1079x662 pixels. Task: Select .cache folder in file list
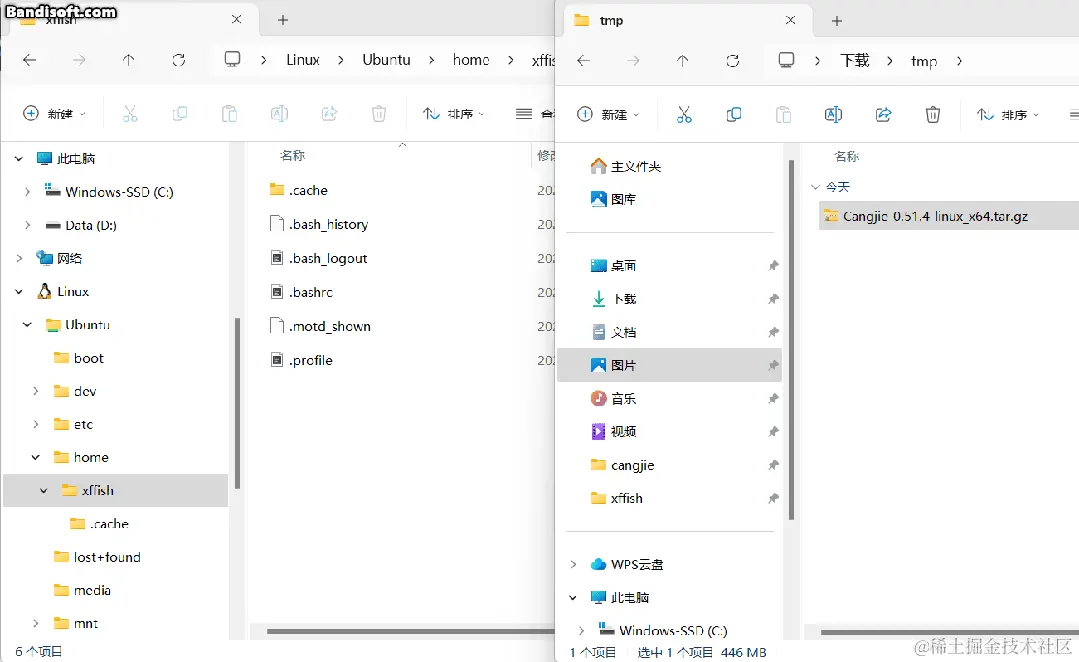[x=308, y=190]
